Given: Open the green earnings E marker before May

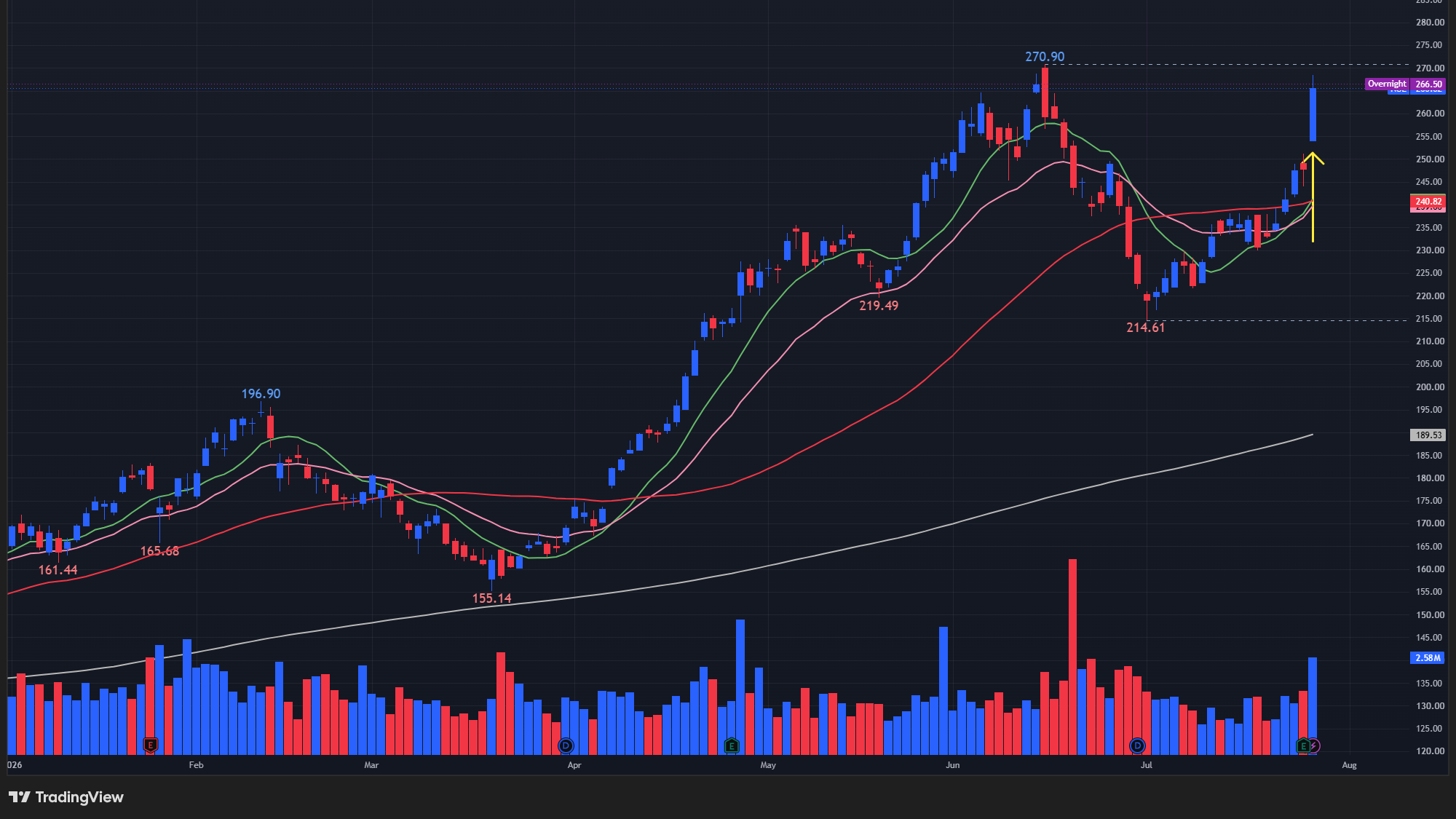Looking at the screenshot, I should pos(732,745).
